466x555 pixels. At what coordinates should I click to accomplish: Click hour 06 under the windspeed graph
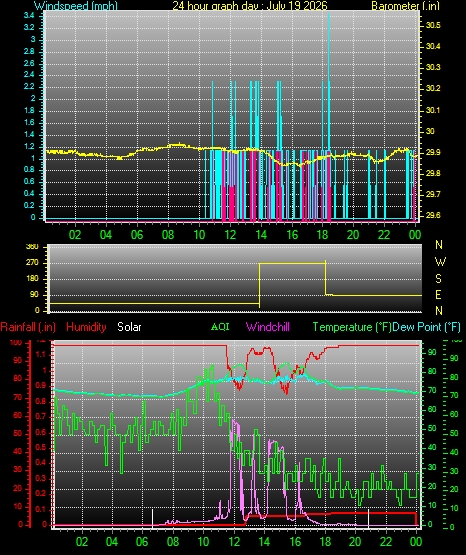tap(137, 235)
